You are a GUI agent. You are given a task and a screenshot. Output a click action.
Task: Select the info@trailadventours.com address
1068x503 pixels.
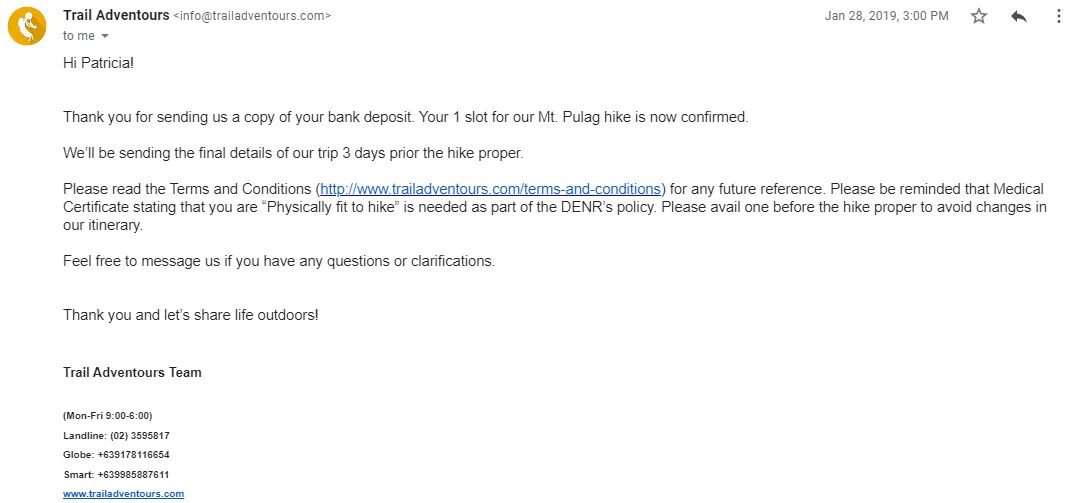253,16
